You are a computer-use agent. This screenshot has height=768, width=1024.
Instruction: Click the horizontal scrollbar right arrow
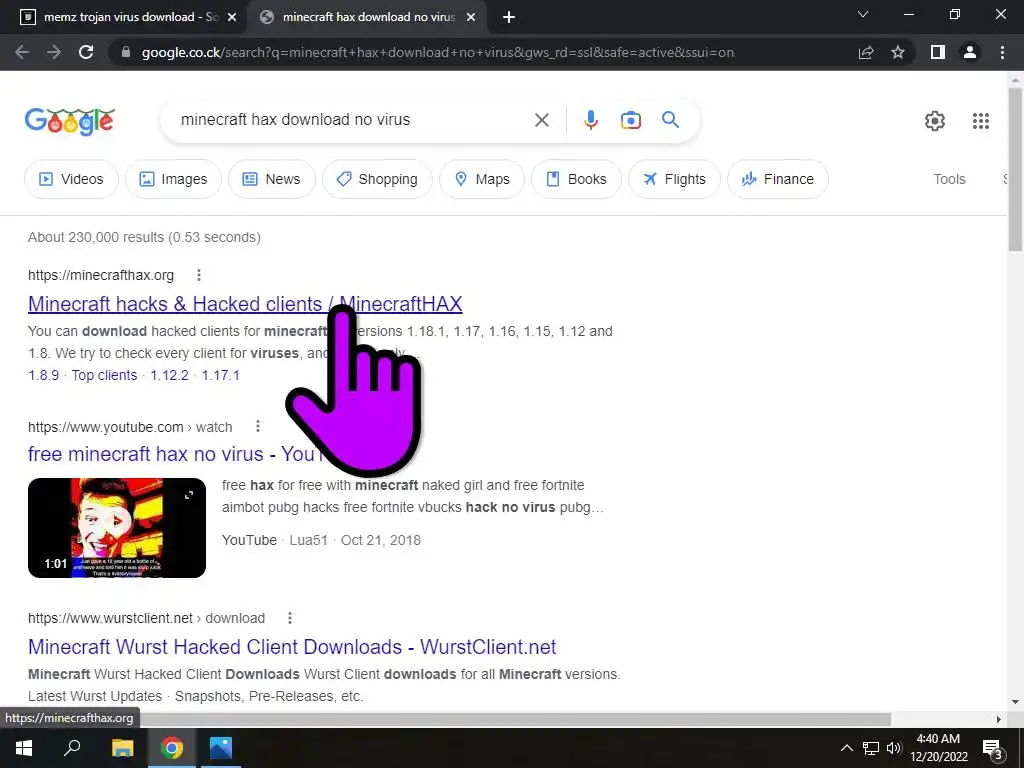(998, 719)
